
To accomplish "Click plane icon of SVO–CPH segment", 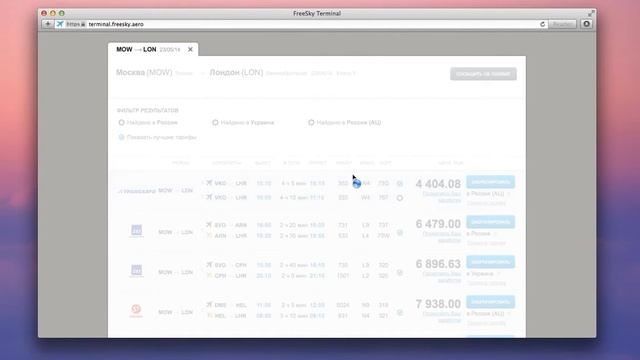I will (x=209, y=264).
